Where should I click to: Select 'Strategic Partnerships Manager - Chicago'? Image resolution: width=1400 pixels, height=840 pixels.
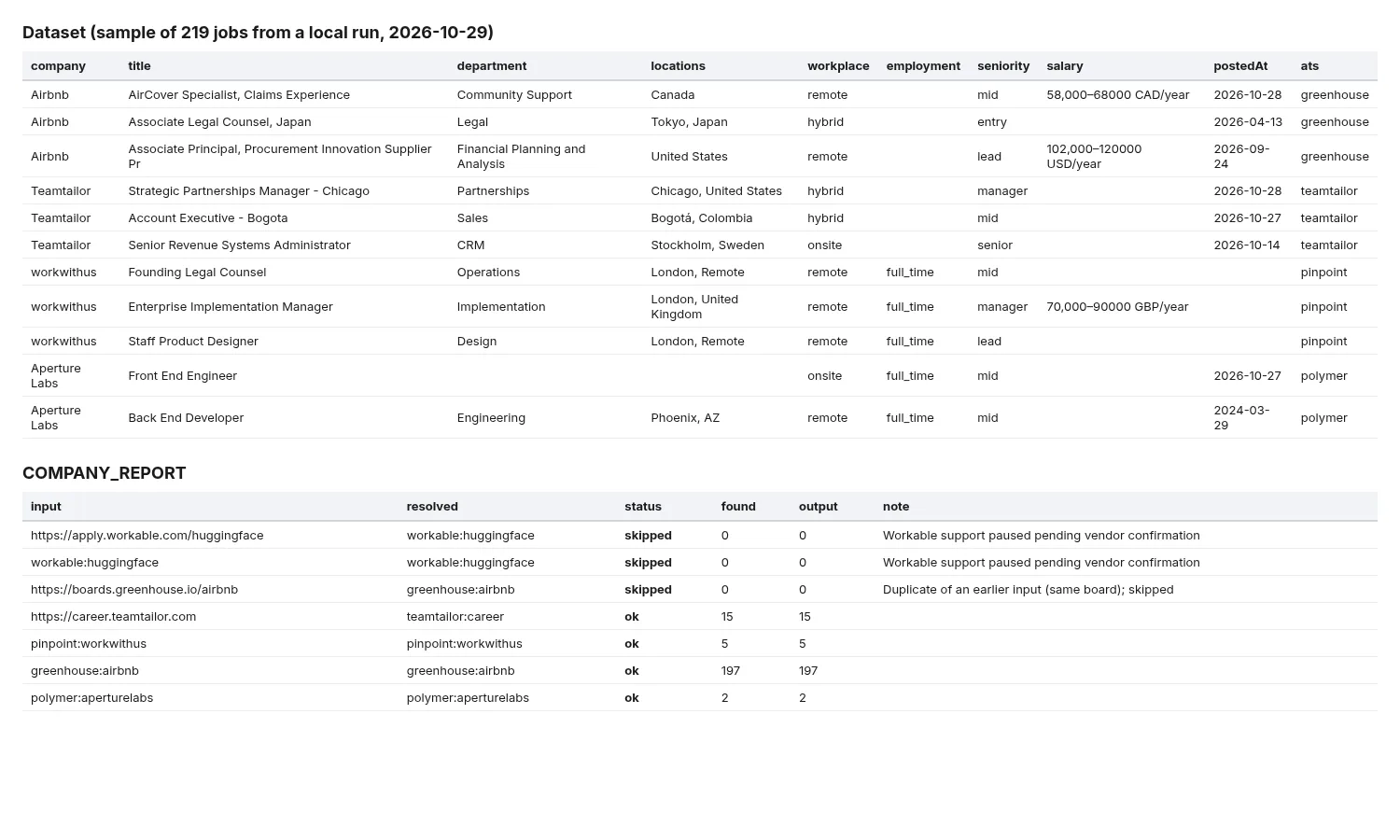(x=248, y=191)
